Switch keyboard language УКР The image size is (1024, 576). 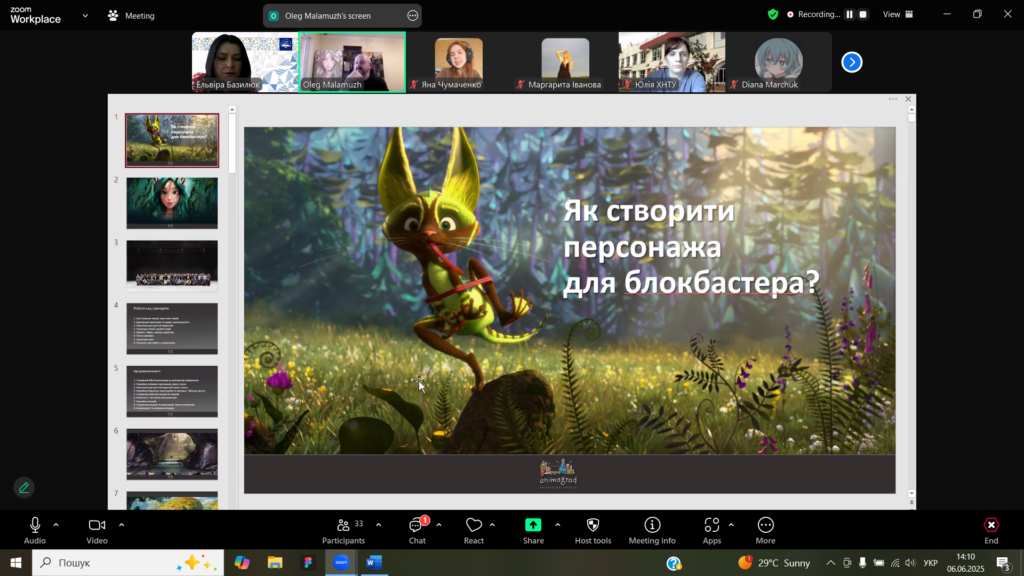pyautogui.click(x=931, y=563)
